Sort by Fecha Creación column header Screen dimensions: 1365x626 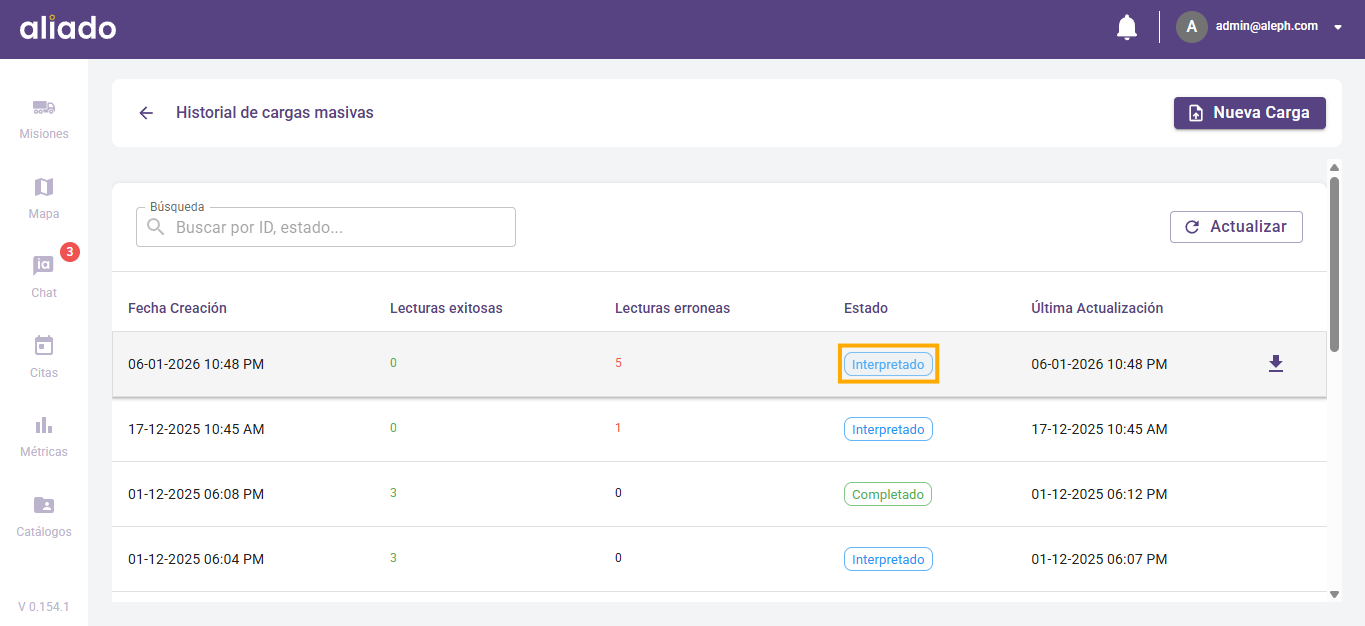177,308
